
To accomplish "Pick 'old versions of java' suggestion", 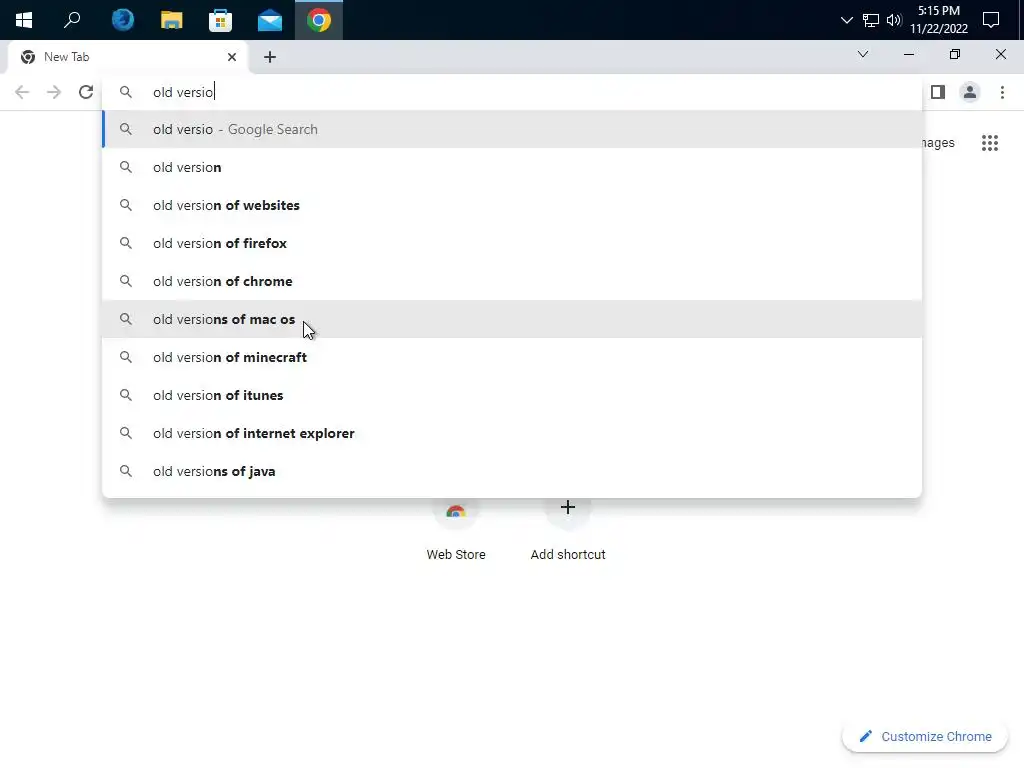I will [x=511, y=471].
